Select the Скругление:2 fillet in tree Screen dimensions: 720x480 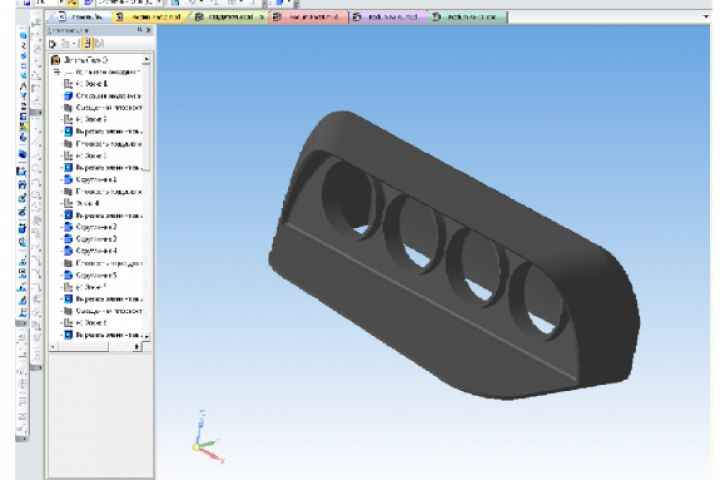(90, 227)
